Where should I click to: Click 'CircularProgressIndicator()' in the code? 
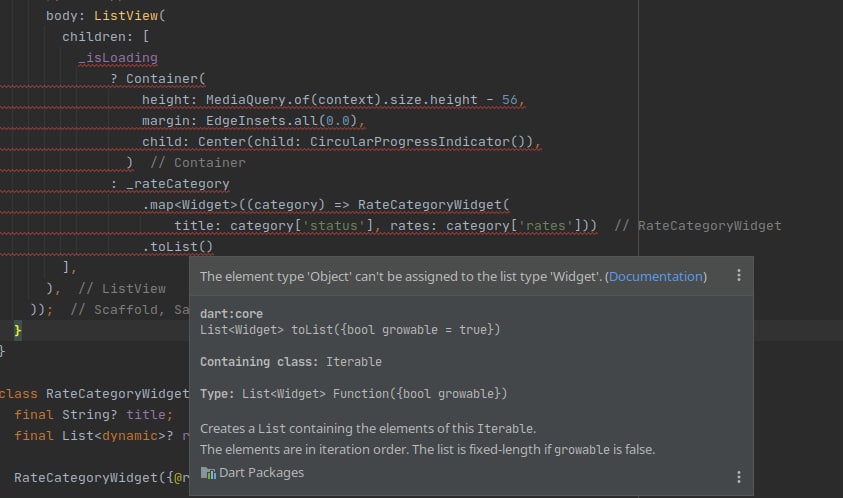421,141
